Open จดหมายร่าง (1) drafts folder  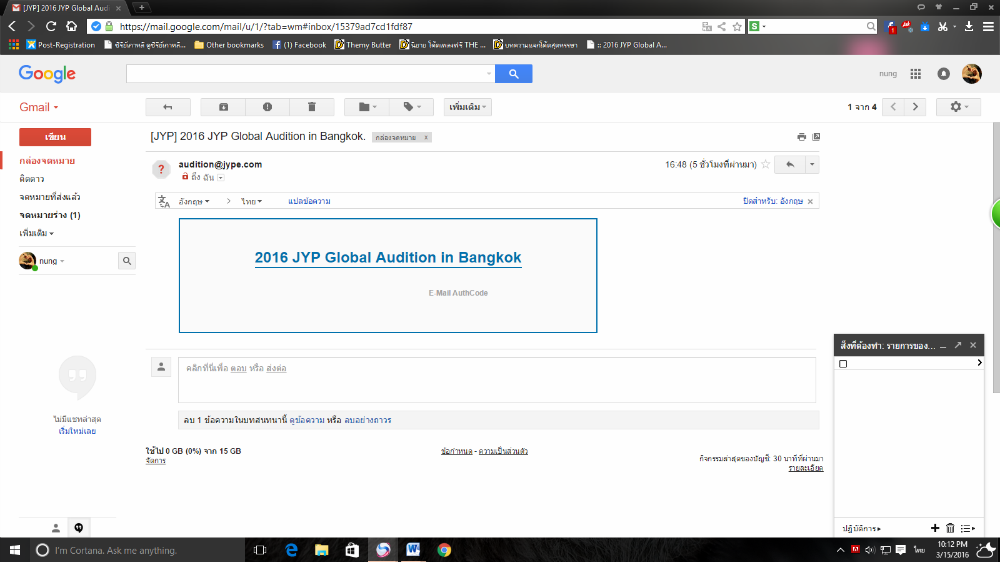50,215
